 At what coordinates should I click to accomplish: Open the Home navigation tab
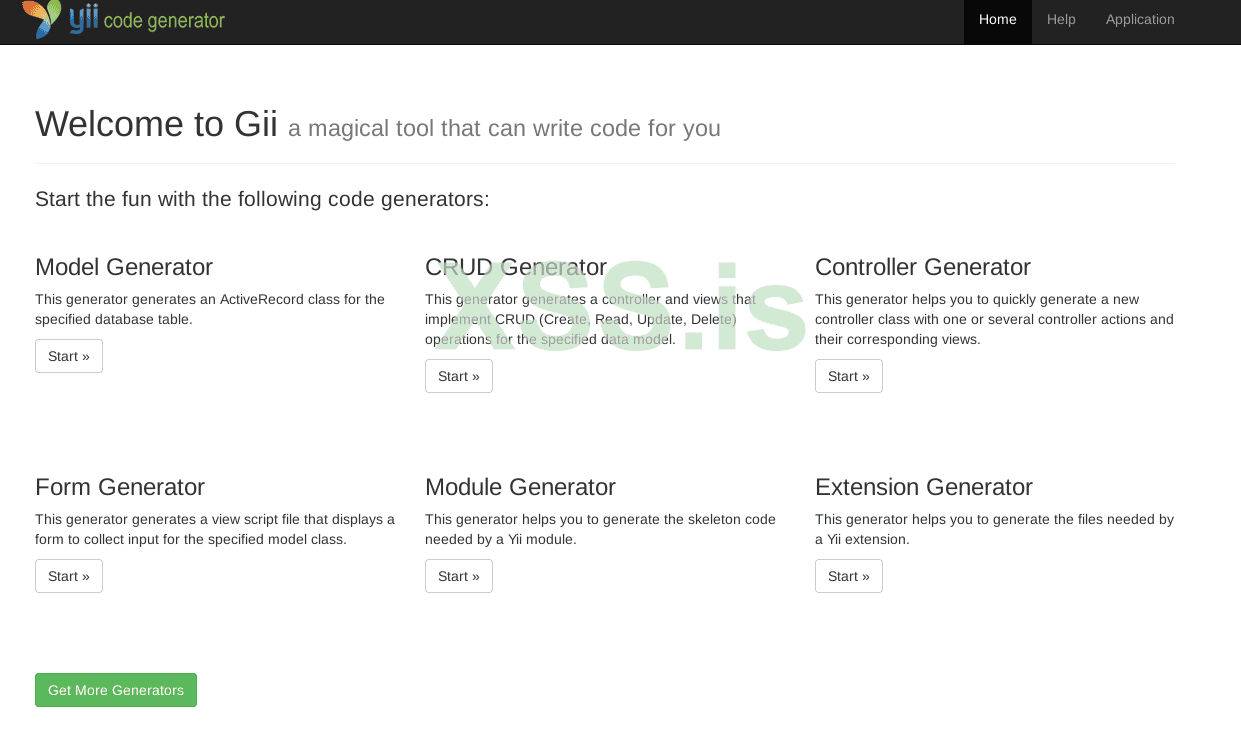pos(997,20)
